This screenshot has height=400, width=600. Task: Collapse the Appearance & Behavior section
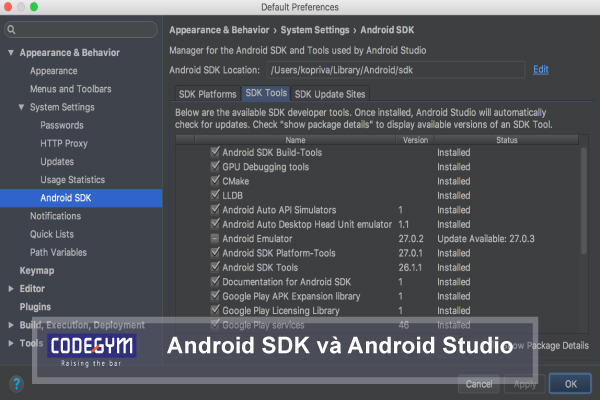tap(11, 53)
